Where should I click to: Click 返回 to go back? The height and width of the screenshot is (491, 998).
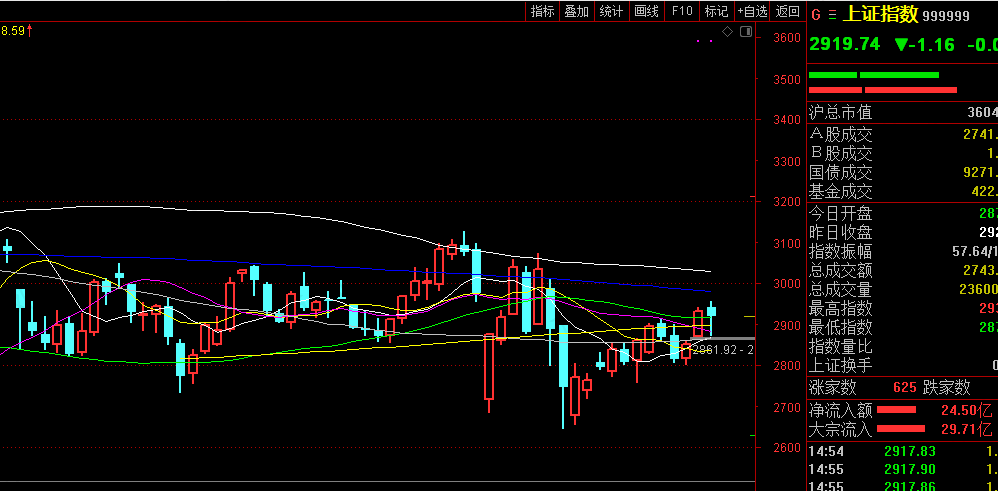788,11
